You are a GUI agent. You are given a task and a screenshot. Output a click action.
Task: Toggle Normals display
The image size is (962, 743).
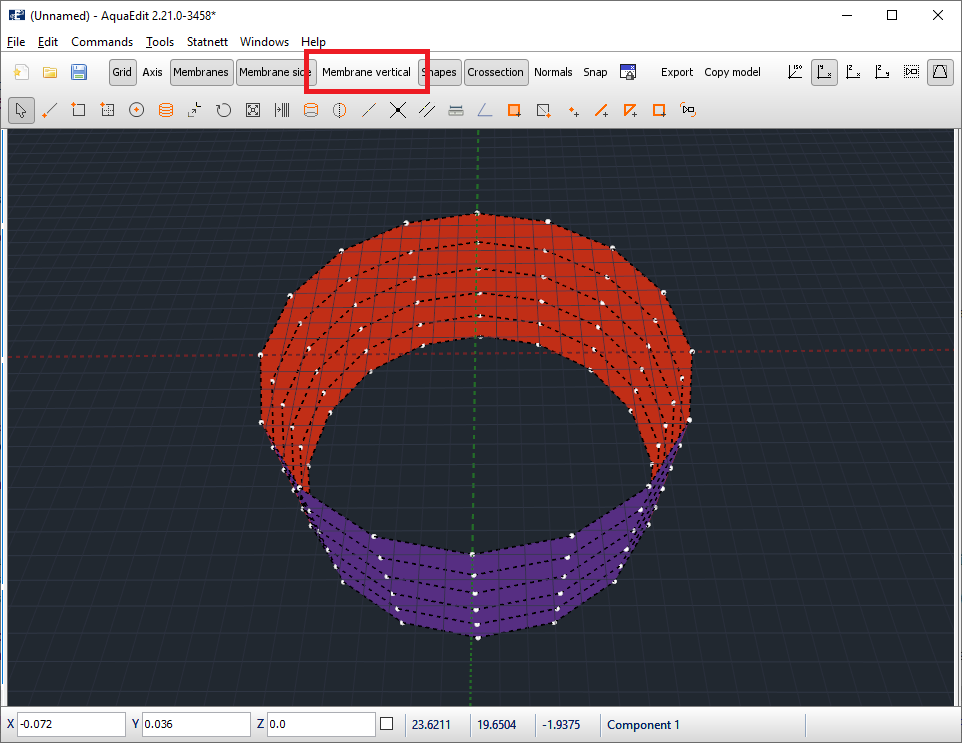[x=553, y=72]
